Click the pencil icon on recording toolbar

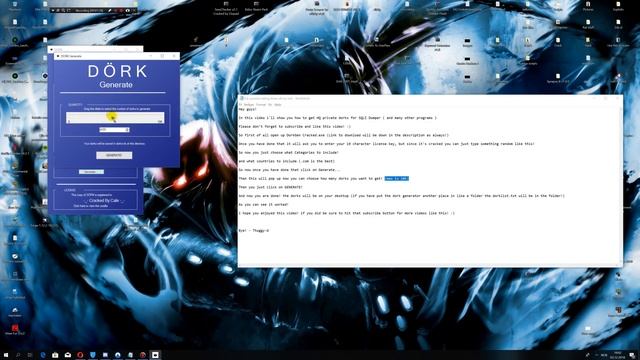point(109,10)
